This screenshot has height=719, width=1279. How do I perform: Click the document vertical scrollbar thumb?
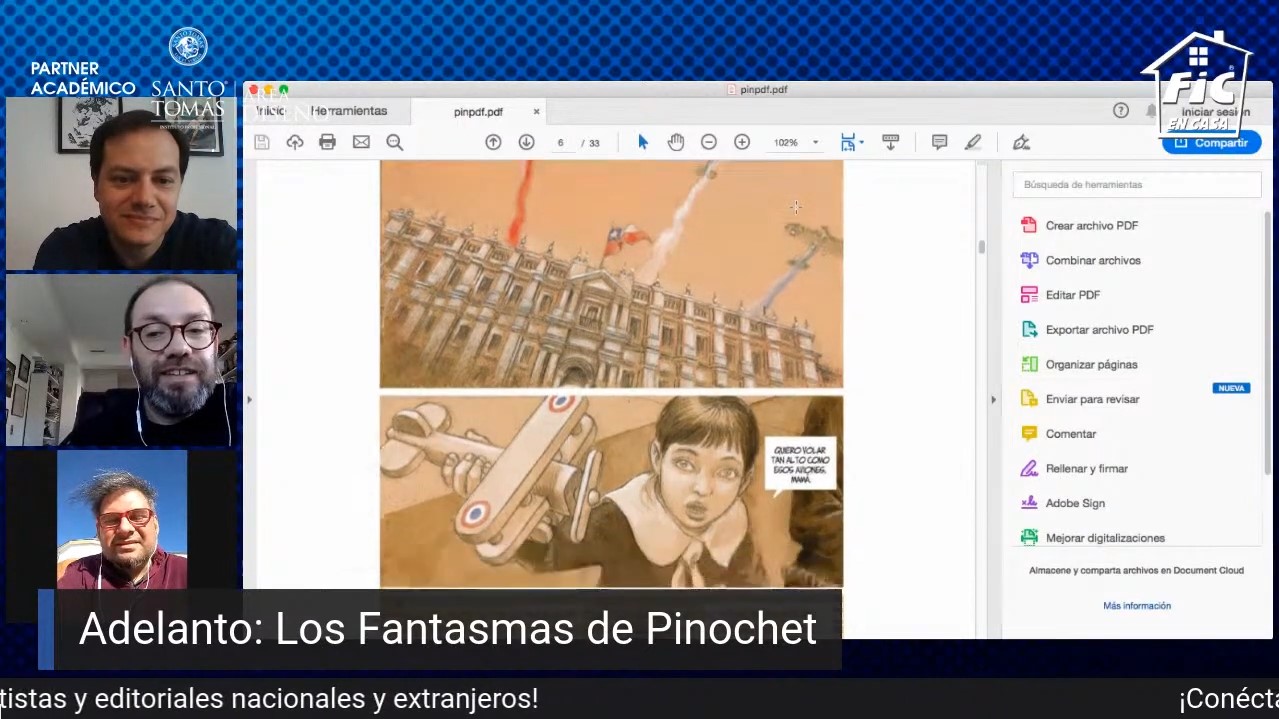click(982, 247)
